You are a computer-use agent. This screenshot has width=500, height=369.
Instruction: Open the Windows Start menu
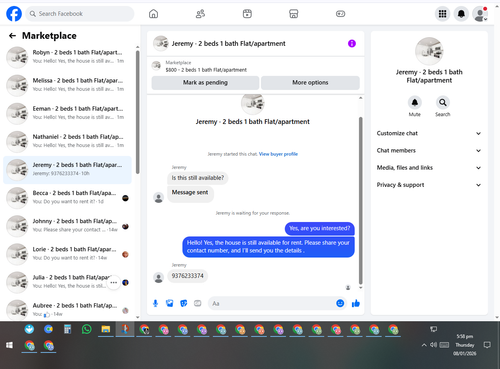tap(9, 345)
